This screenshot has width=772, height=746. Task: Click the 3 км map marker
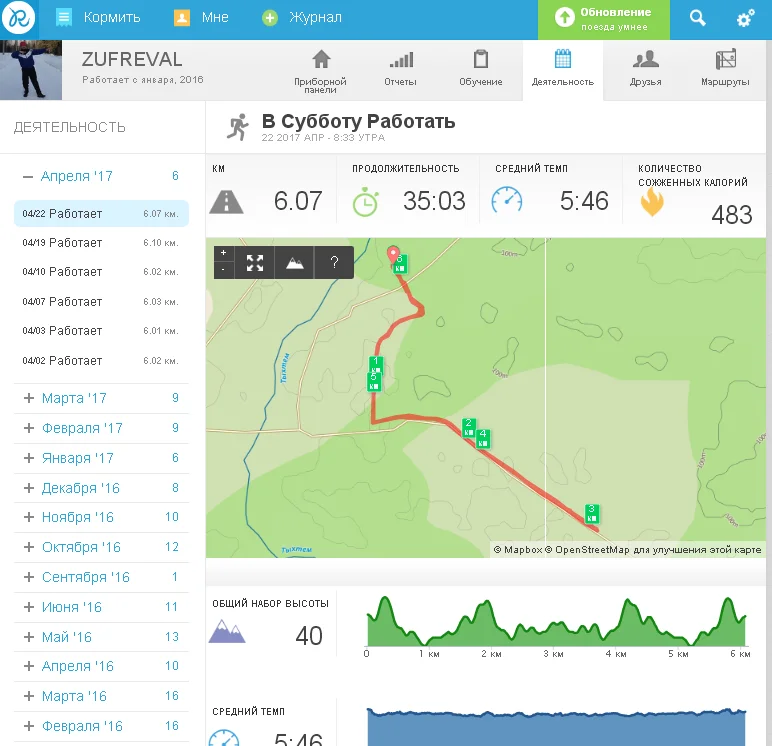592,513
